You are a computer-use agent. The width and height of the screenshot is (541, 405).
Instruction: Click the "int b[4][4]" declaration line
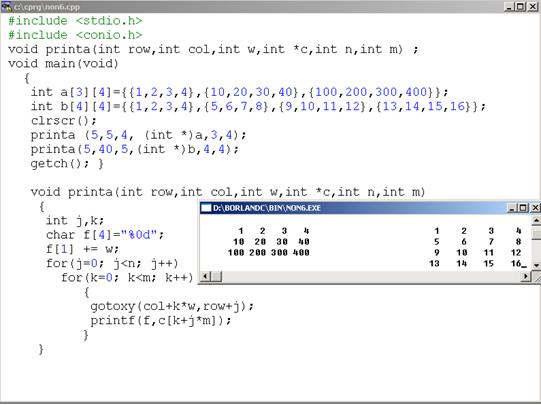click(x=258, y=106)
